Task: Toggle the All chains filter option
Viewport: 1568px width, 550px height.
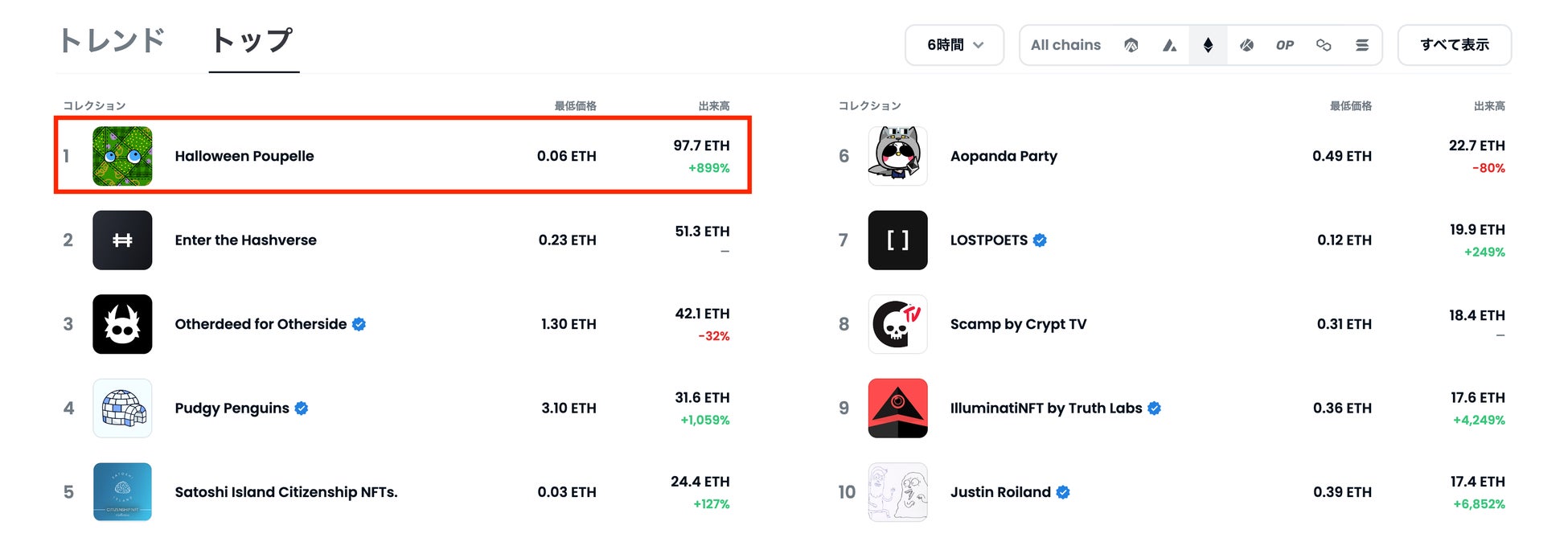Action: 1065,45
